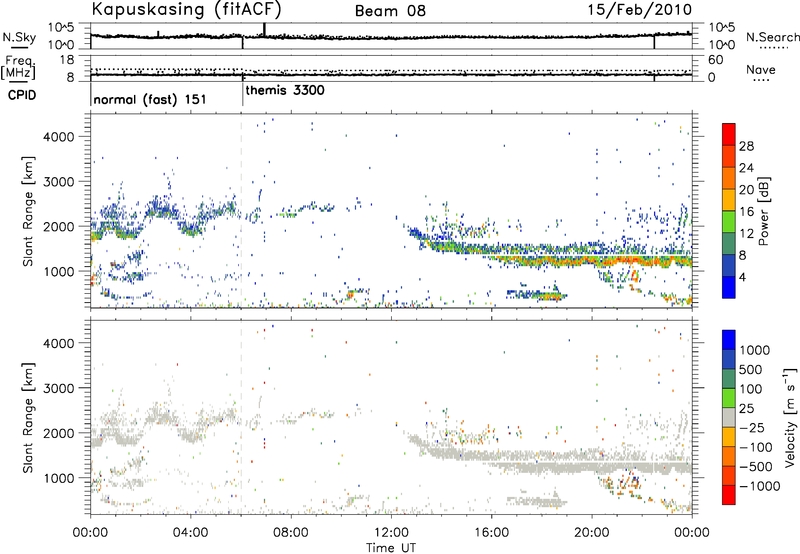Click the top blue Velocity segment above 1000
This screenshot has width=800, height=554.
(729, 340)
